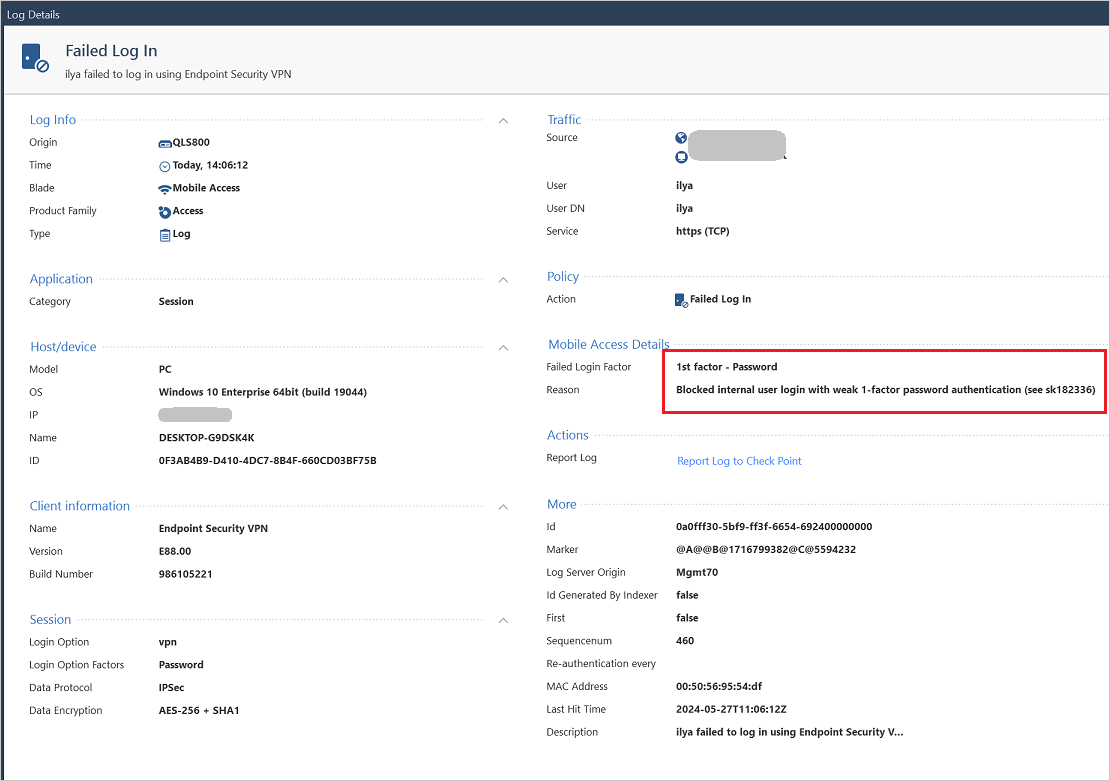This screenshot has width=1110, height=781.
Task: Click the QLS800 origin gateway icon
Action: [165, 143]
